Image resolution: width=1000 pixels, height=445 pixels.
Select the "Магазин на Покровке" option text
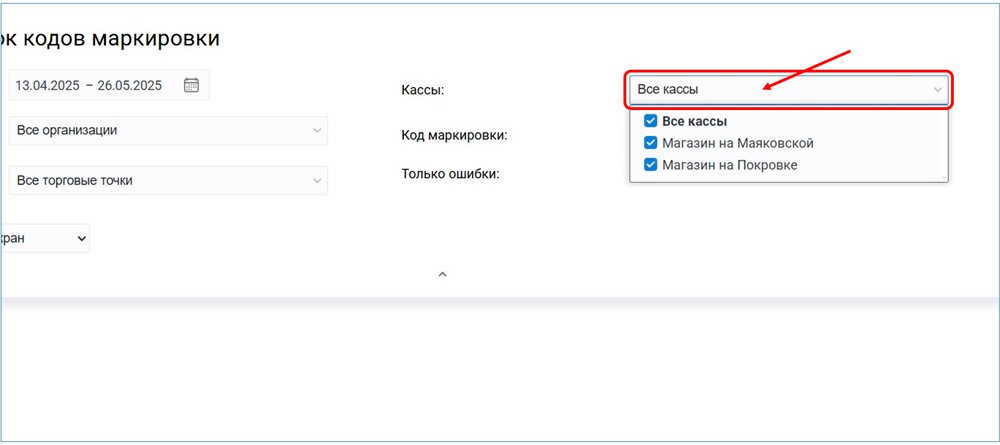[729, 165]
